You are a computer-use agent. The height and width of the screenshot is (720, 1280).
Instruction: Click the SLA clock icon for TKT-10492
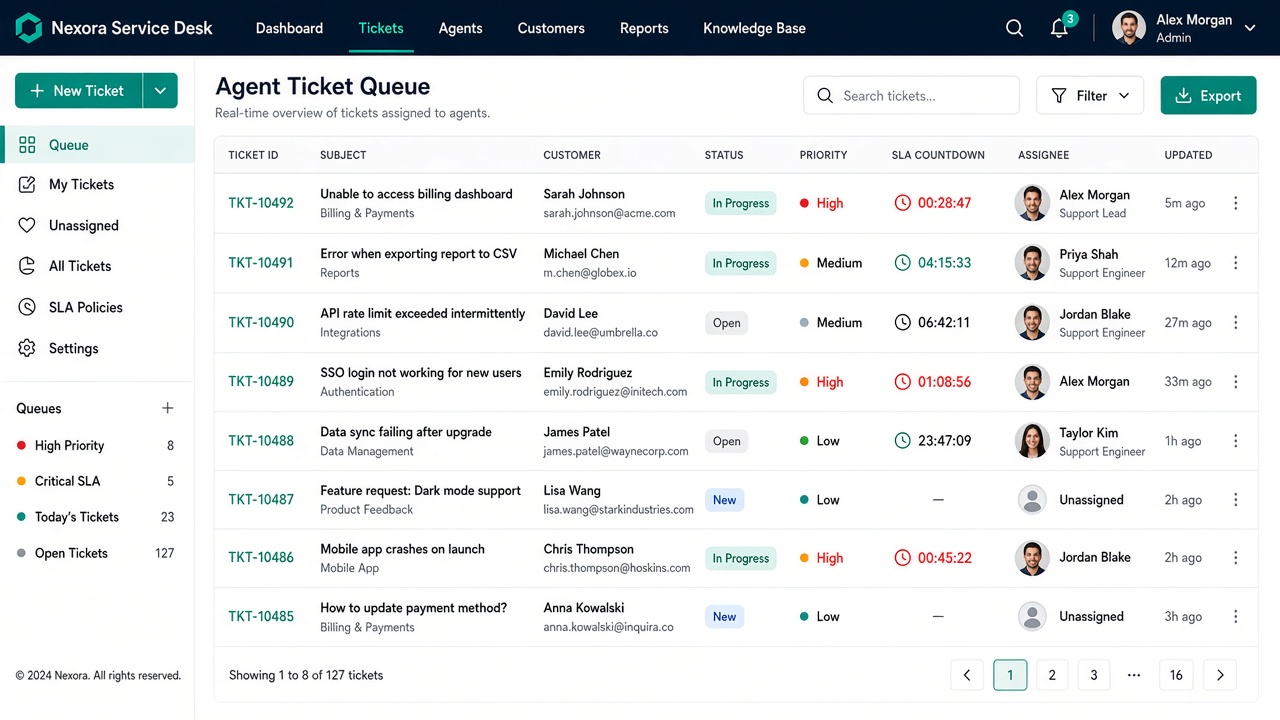pyautogui.click(x=903, y=203)
